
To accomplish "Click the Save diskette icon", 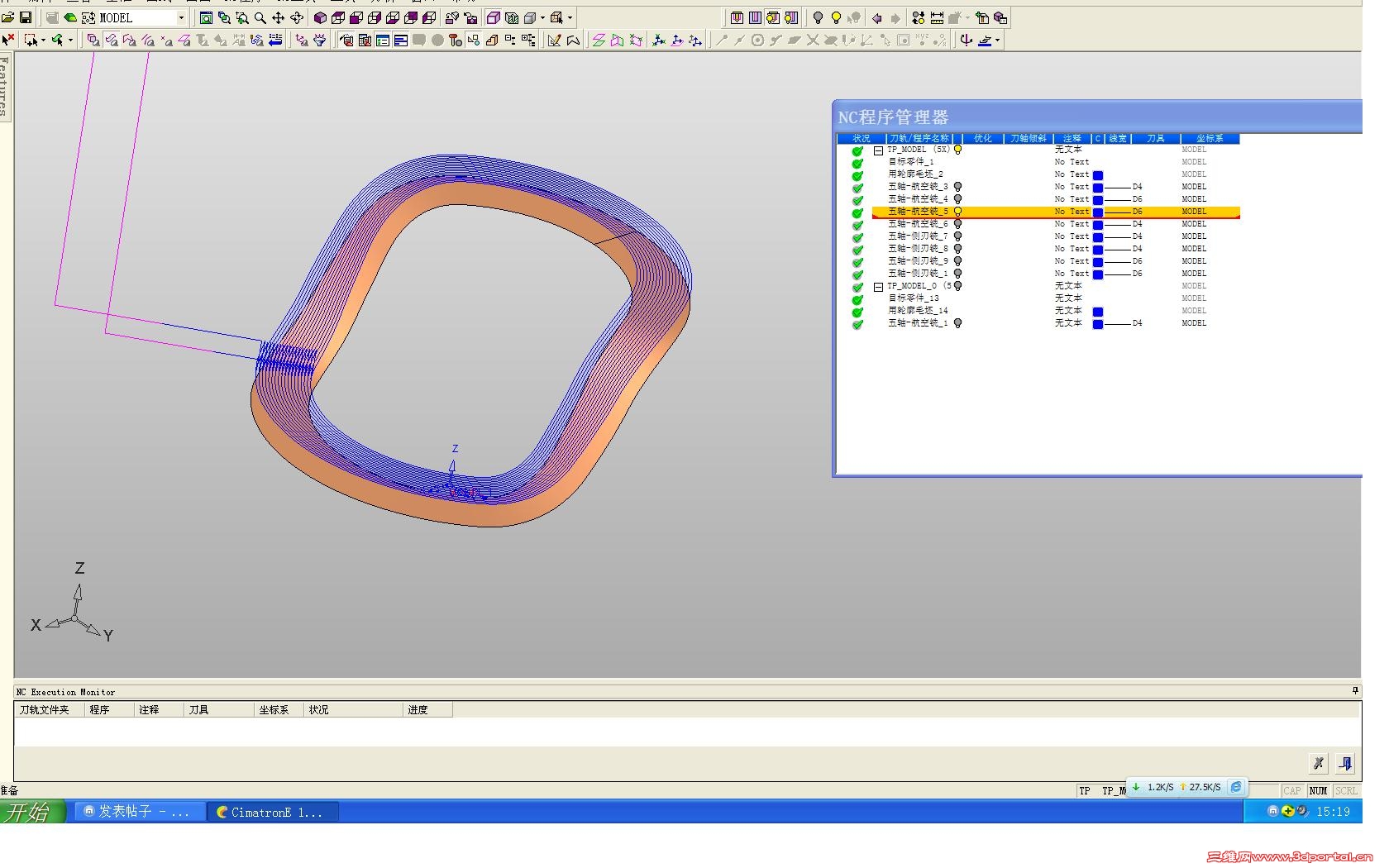I will pyautogui.click(x=26, y=17).
